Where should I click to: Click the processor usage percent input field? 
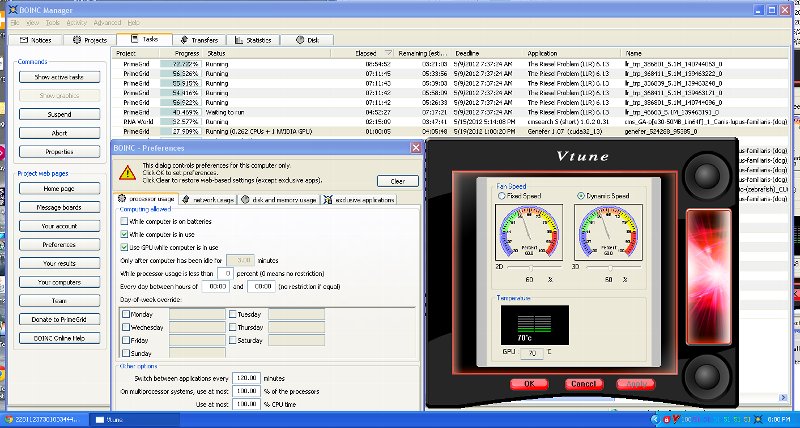pos(226,272)
